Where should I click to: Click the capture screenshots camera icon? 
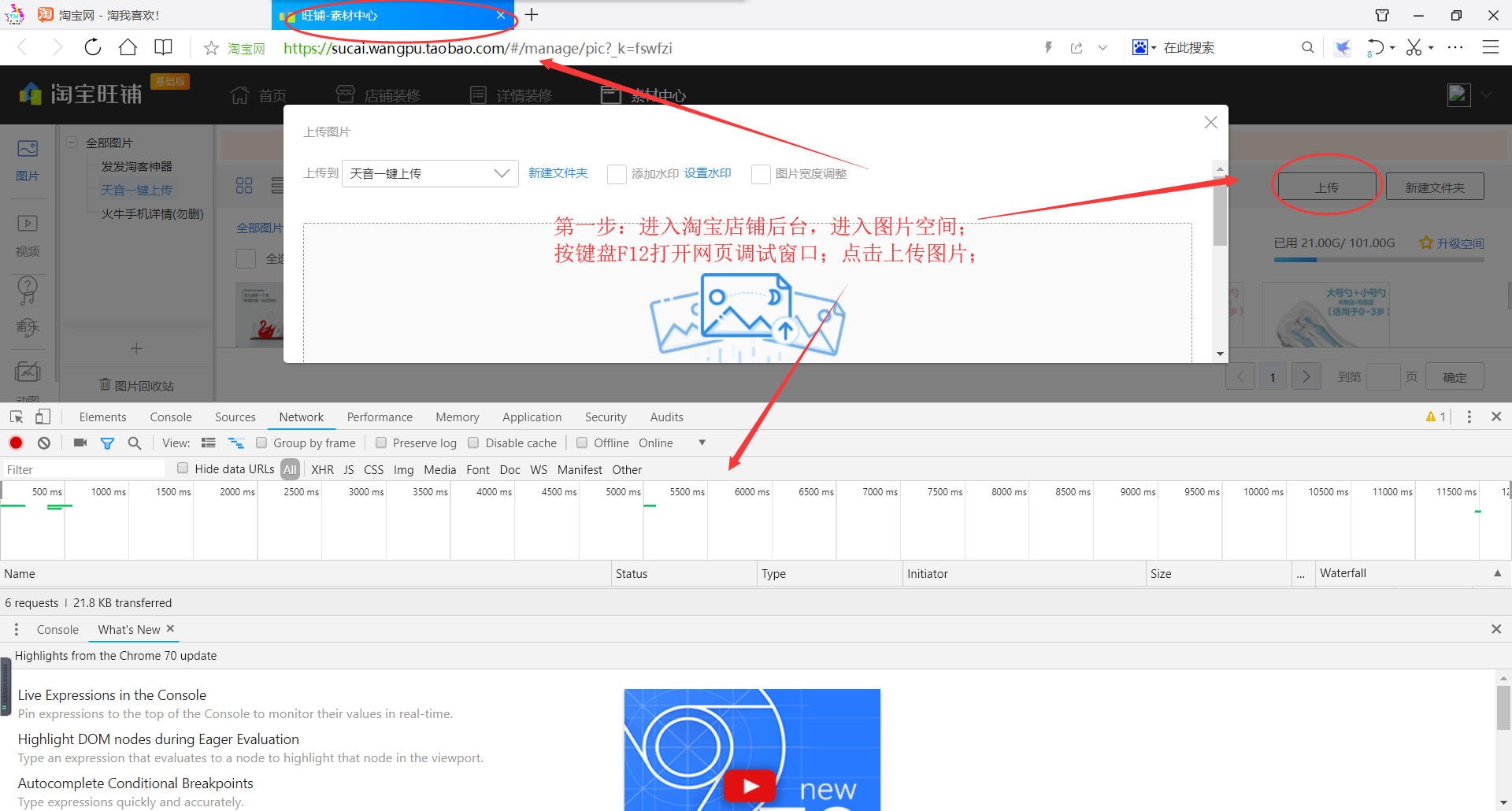(80, 443)
